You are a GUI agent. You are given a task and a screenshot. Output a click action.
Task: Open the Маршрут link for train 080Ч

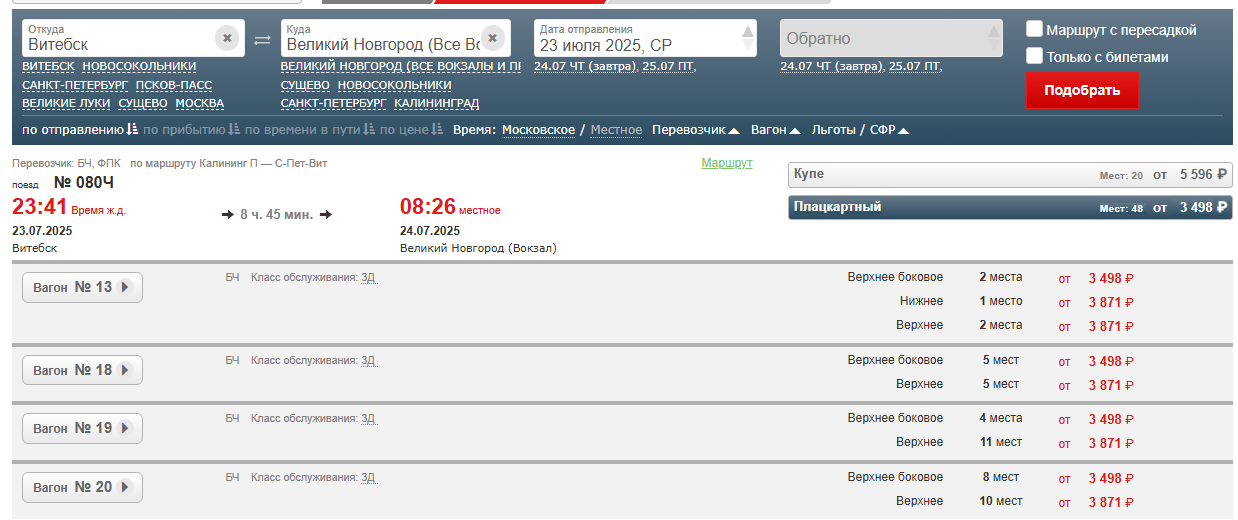[726, 163]
